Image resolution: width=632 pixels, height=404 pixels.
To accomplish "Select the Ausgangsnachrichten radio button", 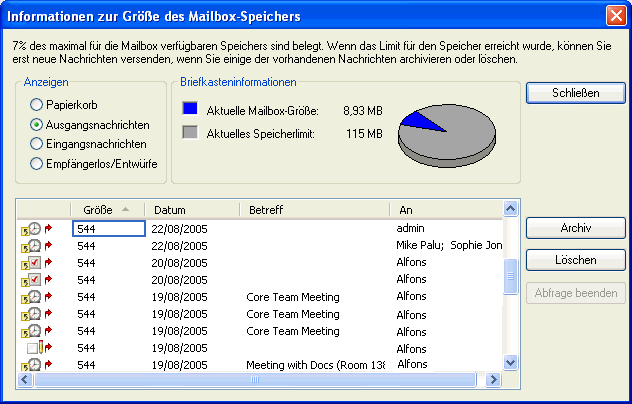I will [x=36, y=125].
